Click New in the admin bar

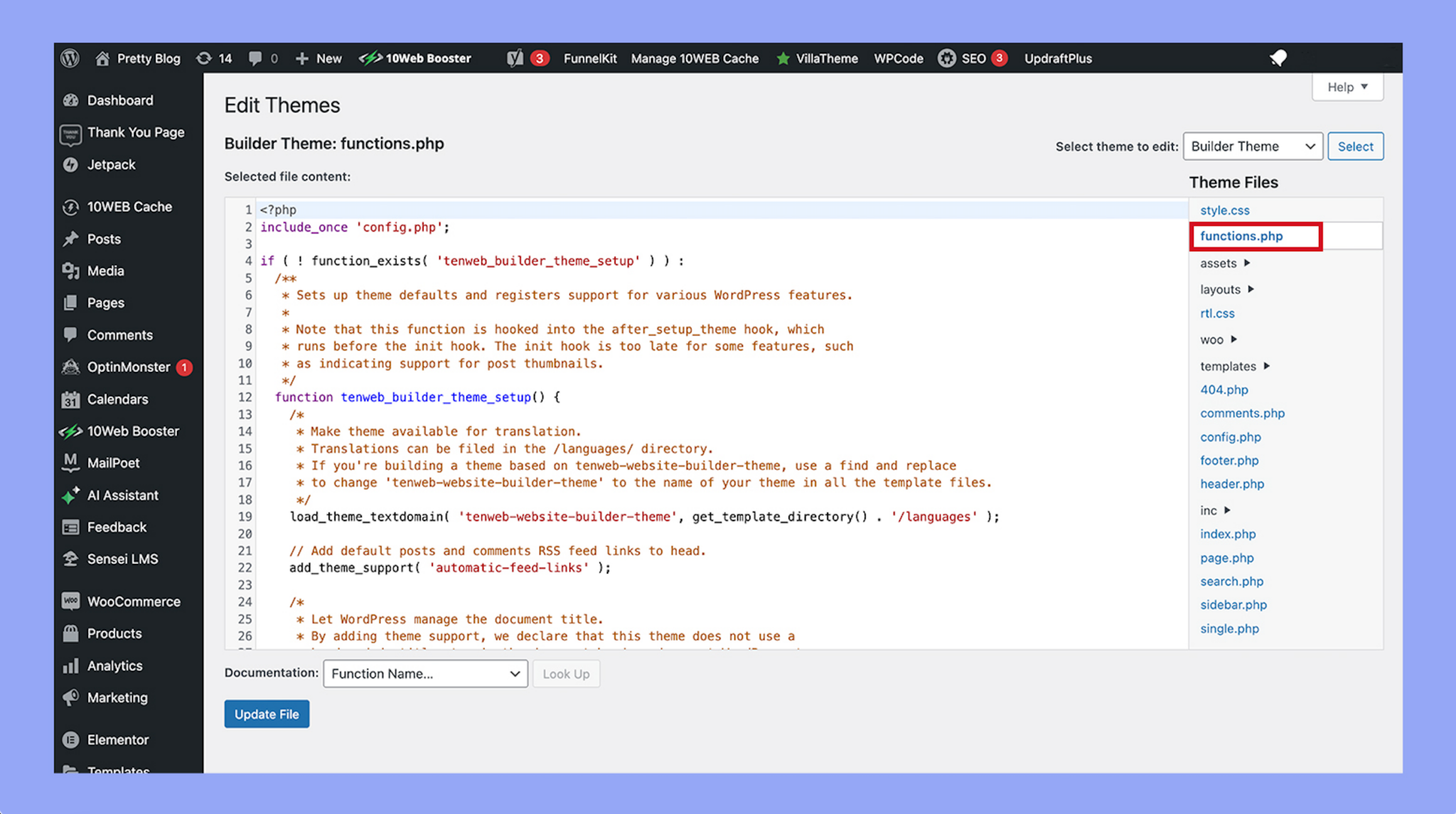pyautogui.click(x=318, y=58)
